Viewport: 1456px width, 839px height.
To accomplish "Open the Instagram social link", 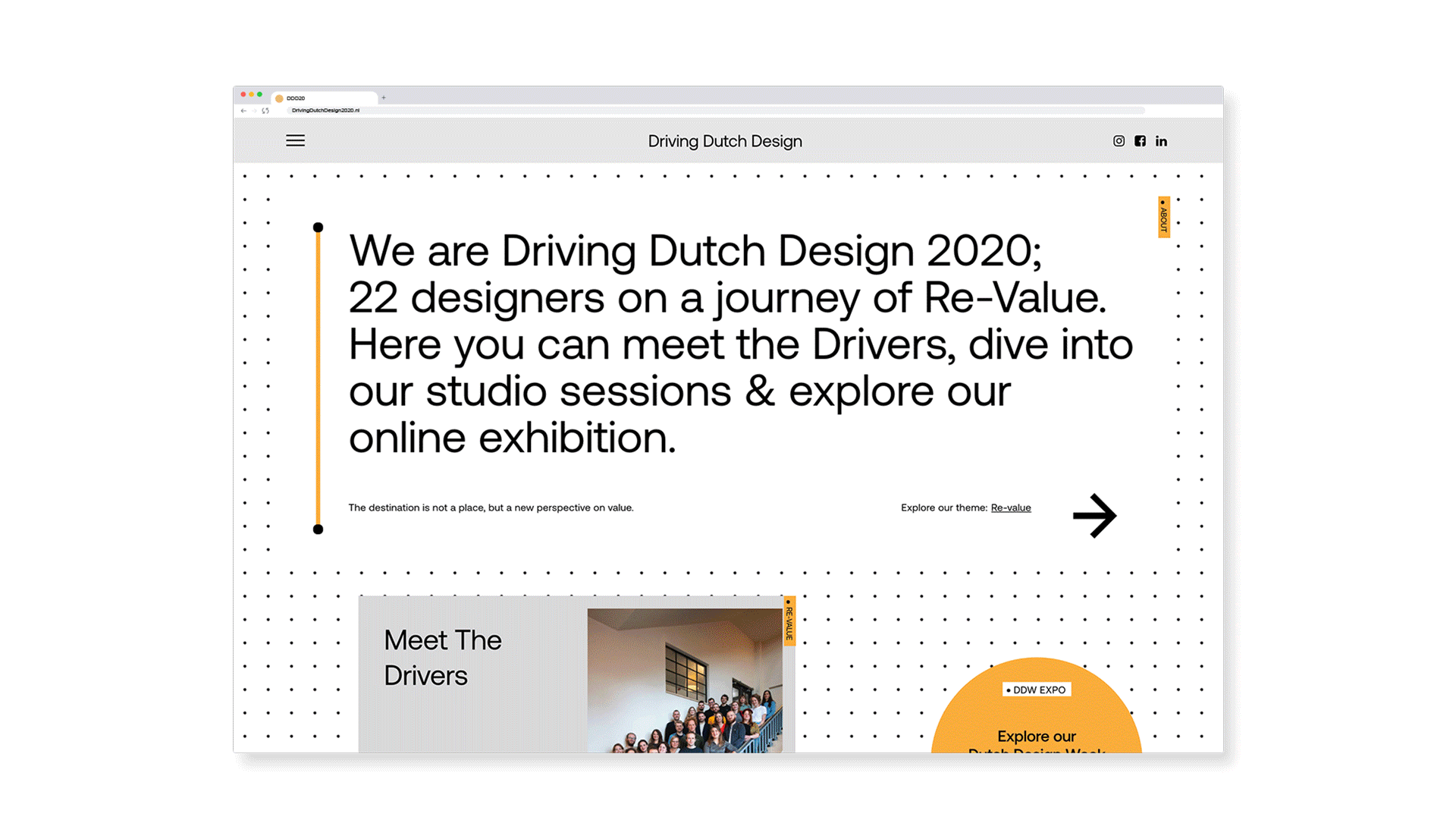I will pyautogui.click(x=1119, y=141).
